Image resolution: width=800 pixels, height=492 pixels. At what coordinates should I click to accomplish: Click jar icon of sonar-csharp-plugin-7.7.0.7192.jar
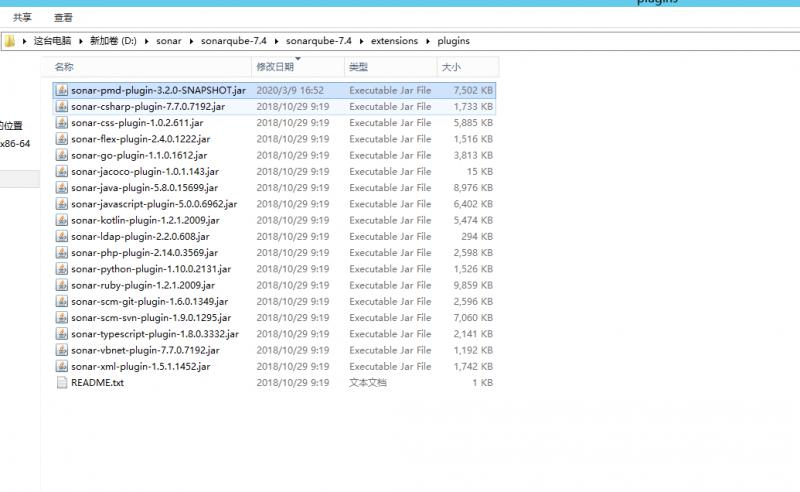click(62, 107)
